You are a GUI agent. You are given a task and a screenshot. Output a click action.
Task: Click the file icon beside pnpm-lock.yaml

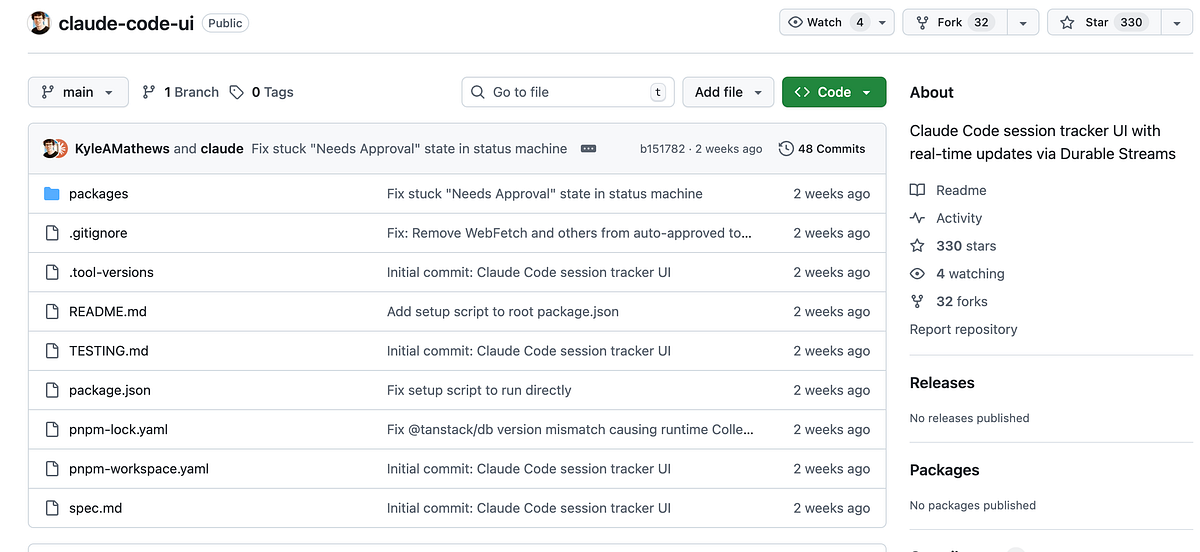tap(52, 430)
